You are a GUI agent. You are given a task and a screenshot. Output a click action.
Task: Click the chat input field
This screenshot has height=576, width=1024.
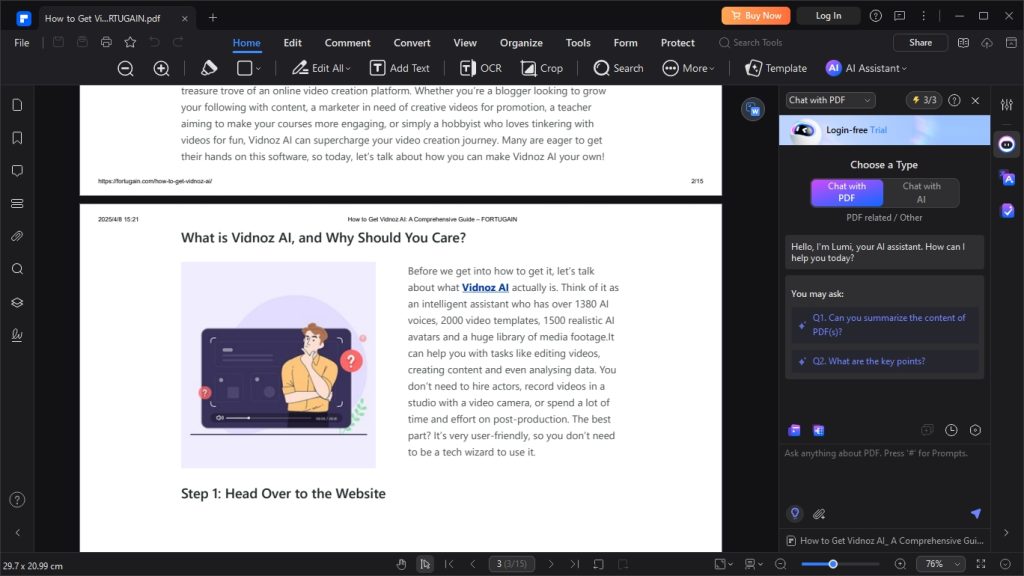point(884,475)
